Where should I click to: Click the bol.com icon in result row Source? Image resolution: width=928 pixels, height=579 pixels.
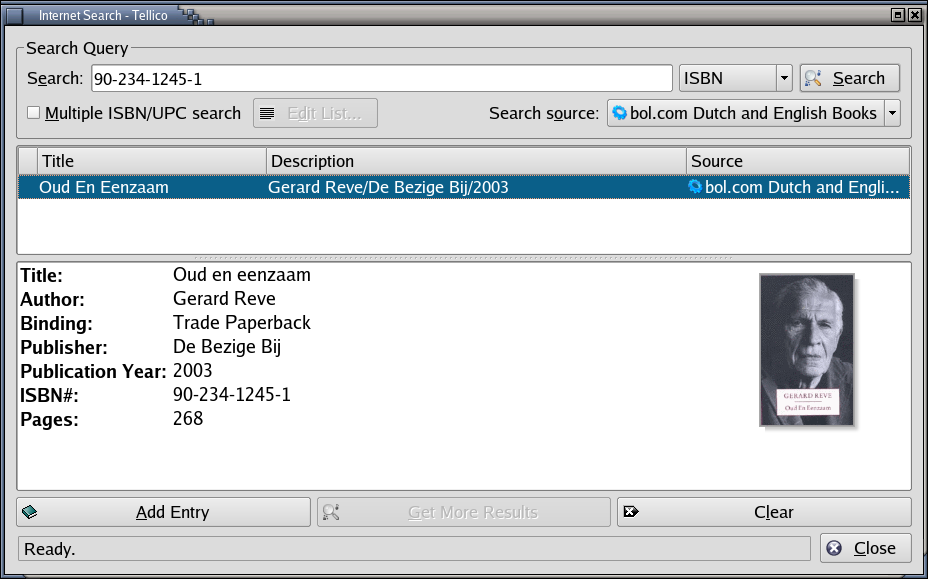[x=695, y=186]
